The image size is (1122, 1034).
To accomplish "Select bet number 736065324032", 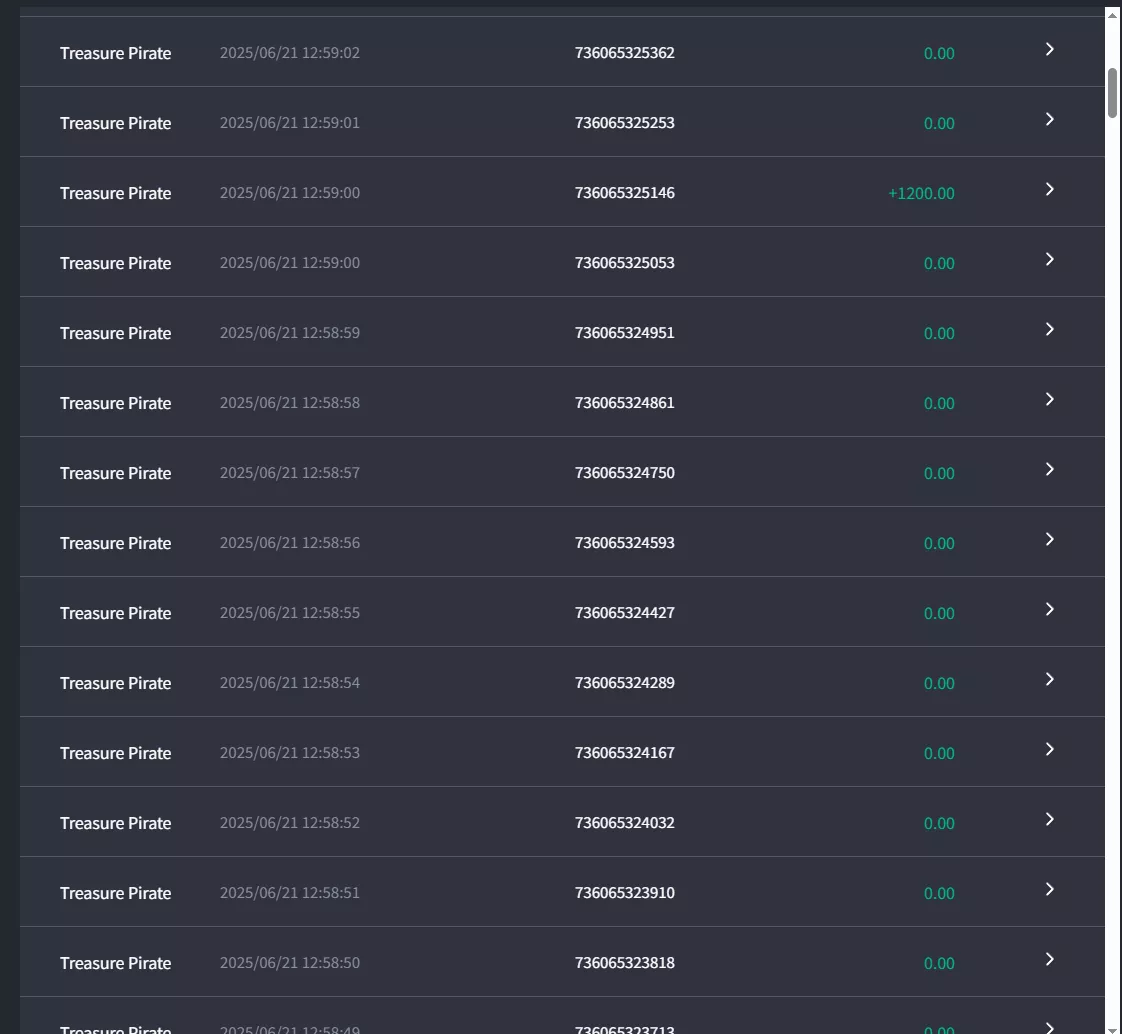I will click(x=625, y=823).
